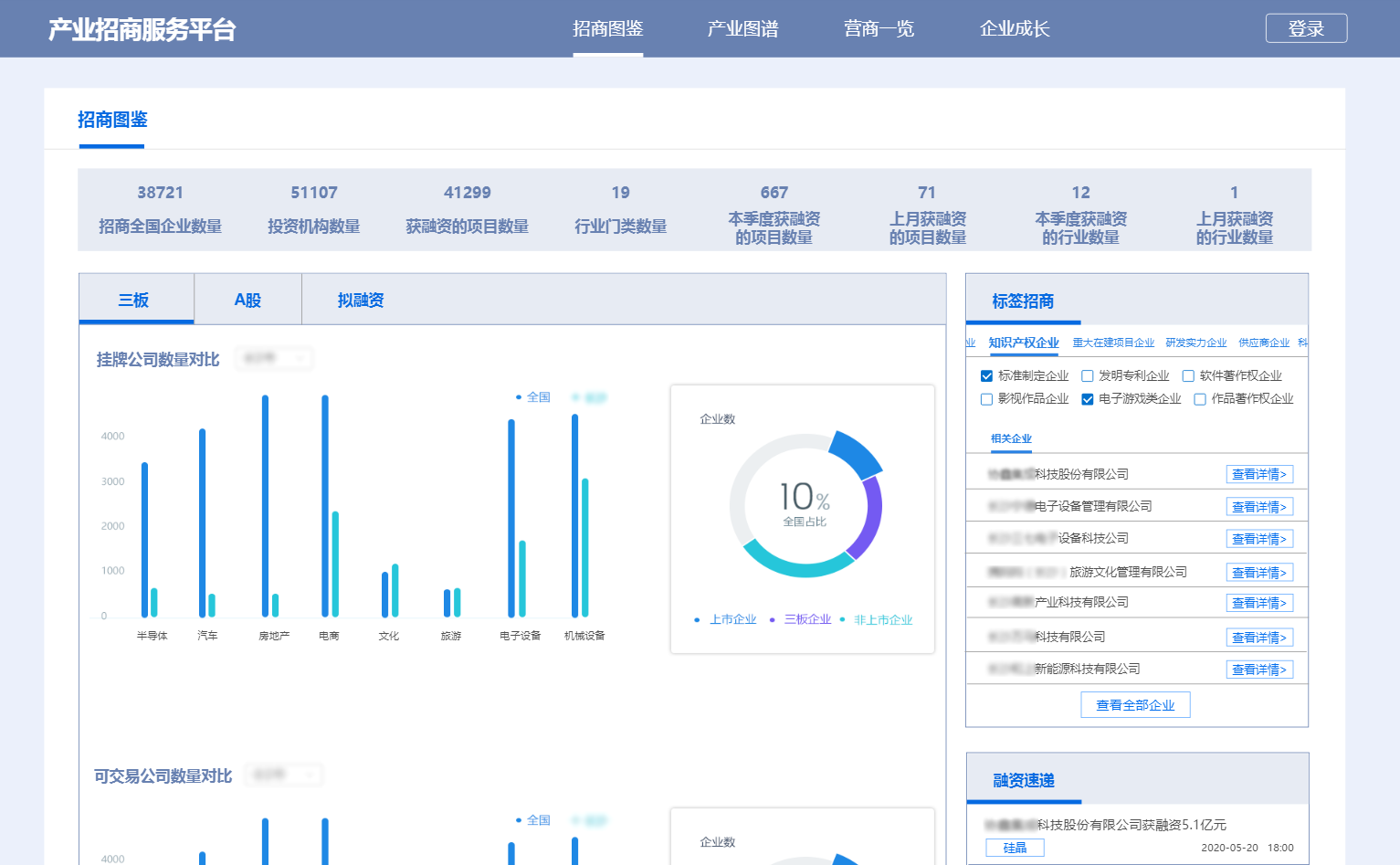Open the 营商一览 navigation menu
1400x865 pixels.
pyautogui.click(x=879, y=28)
